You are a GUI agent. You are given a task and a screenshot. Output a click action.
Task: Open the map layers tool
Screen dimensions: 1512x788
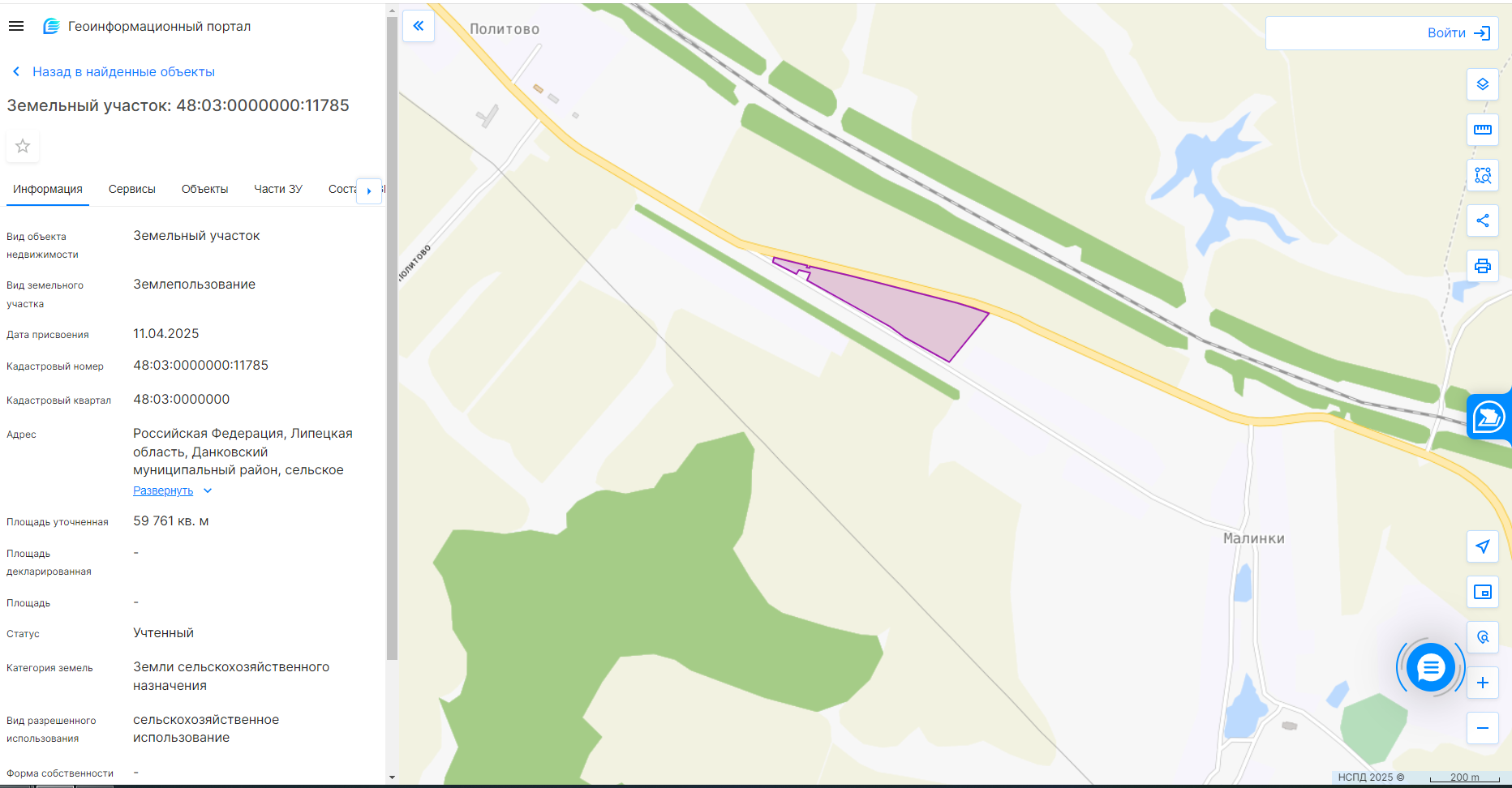(1483, 84)
